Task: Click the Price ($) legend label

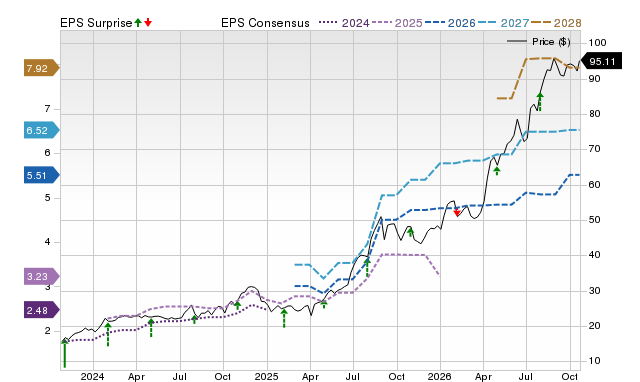Action: tap(551, 42)
